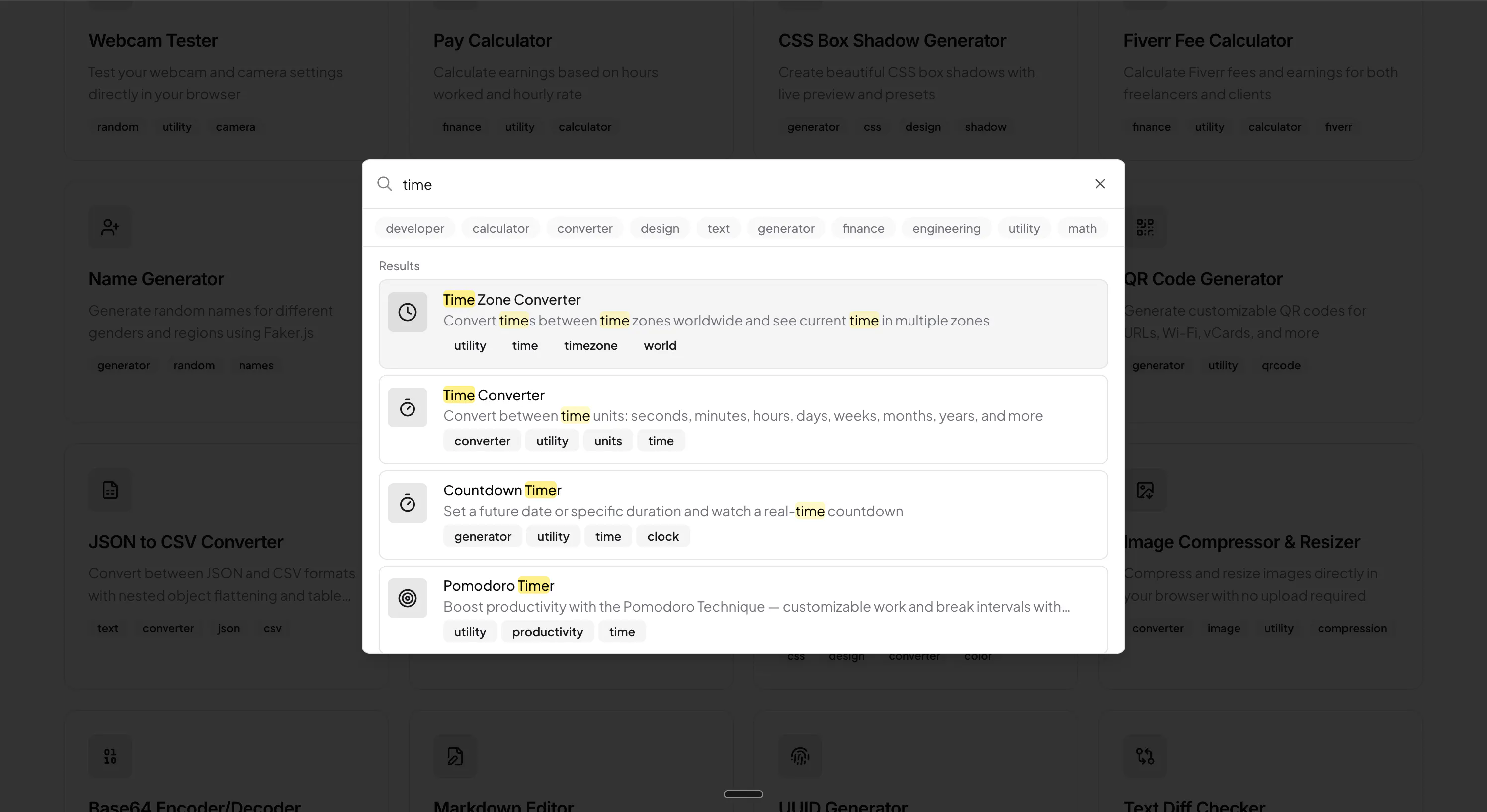Click the timer icon beside Countdown Timer

click(x=407, y=503)
